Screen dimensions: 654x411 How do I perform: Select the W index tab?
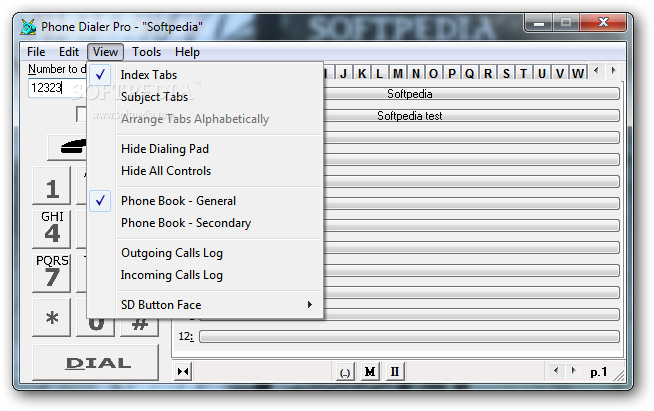tap(578, 74)
